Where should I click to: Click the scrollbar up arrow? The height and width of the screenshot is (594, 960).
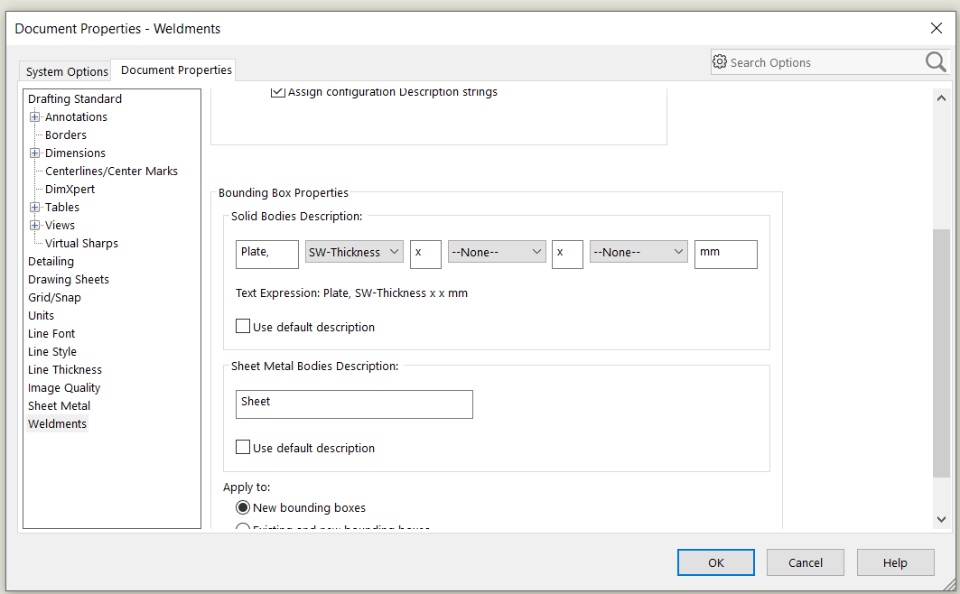click(941, 99)
